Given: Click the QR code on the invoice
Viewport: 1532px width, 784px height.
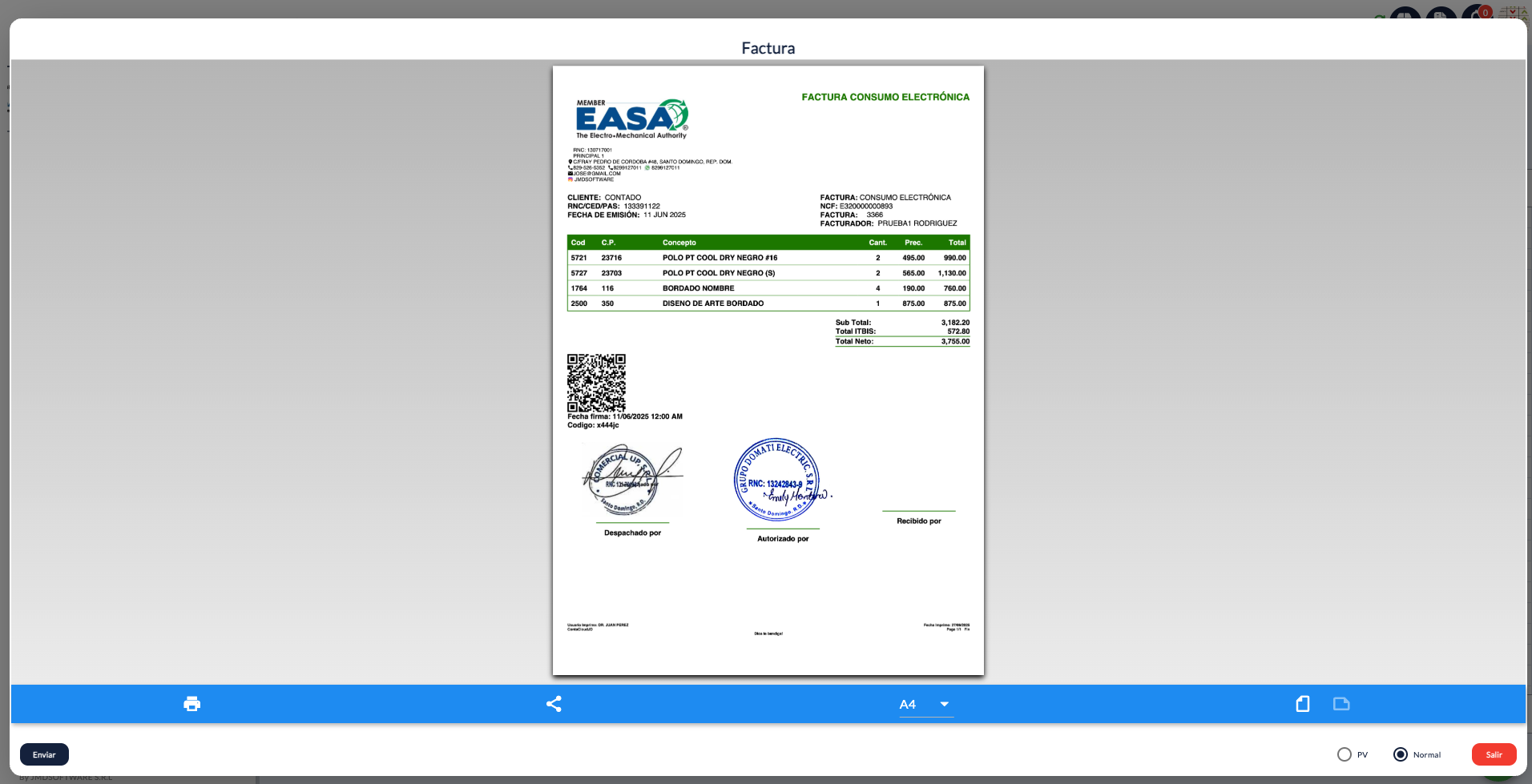Looking at the screenshot, I should pyautogui.click(x=596, y=383).
